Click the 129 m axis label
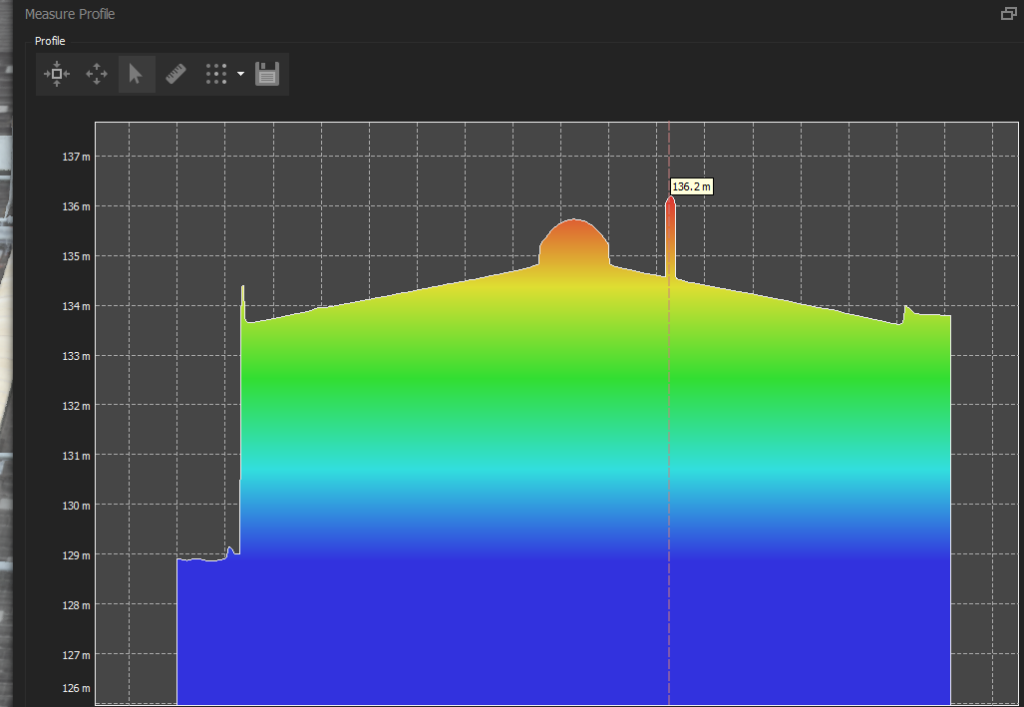This screenshot has height=707, width=1024. point(75,555)
